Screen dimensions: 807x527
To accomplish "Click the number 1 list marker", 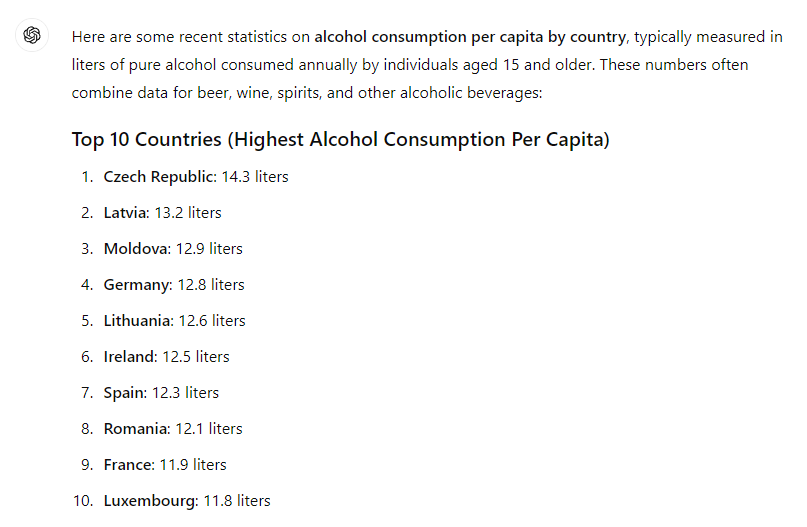I will coord(87,177).
